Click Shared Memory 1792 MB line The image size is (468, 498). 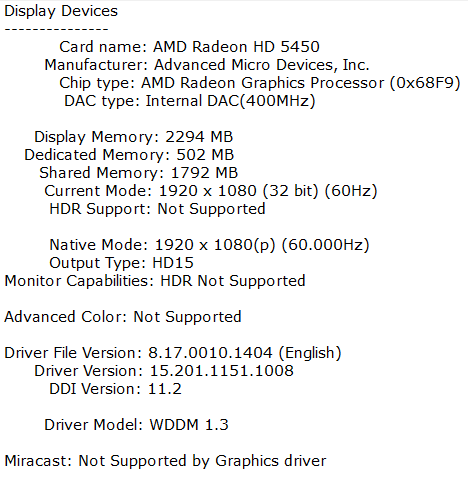click(139, 173)
